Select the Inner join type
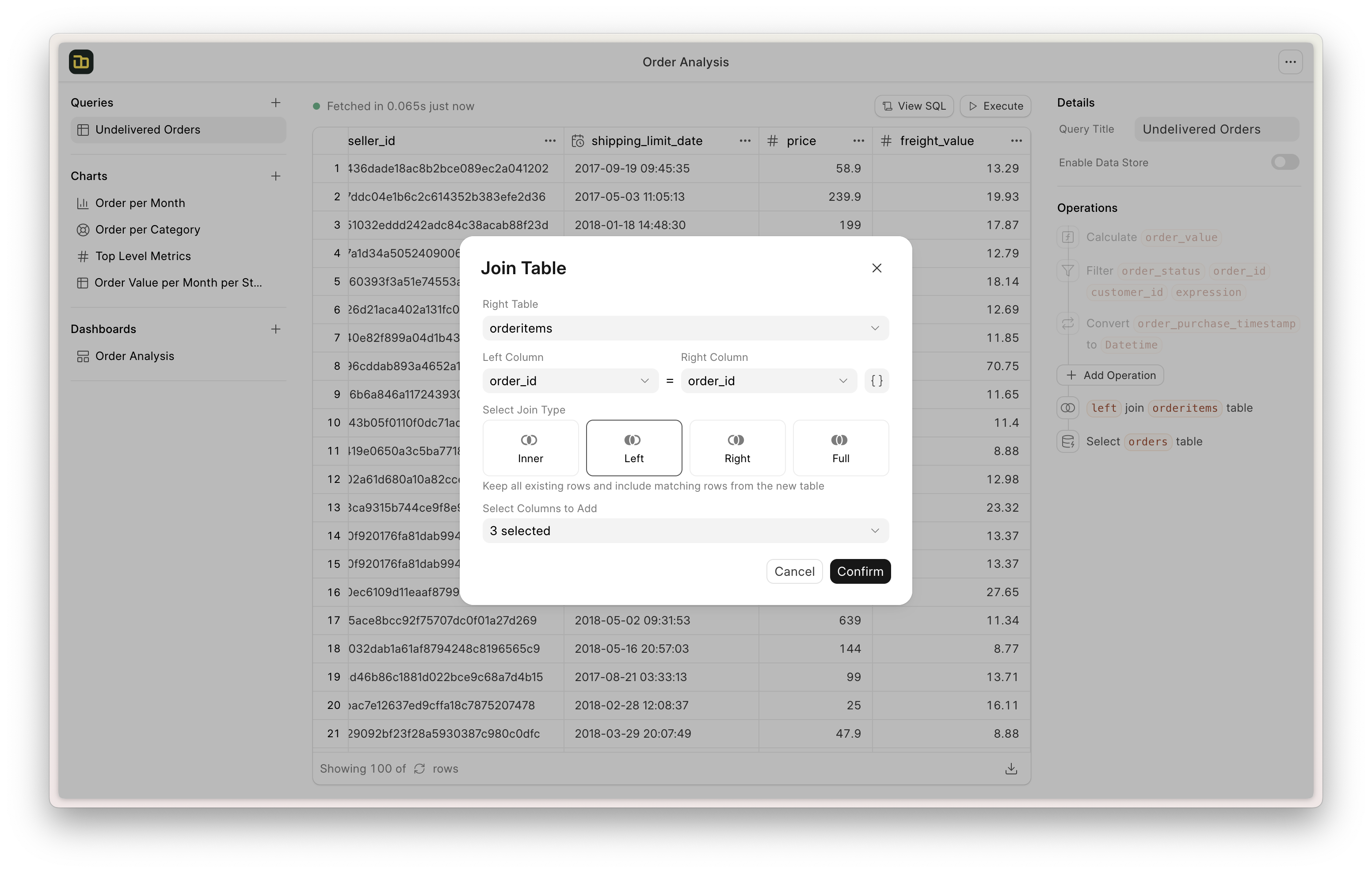The width and height of the screenshot is (1372, 873). [x=530, y=448]
